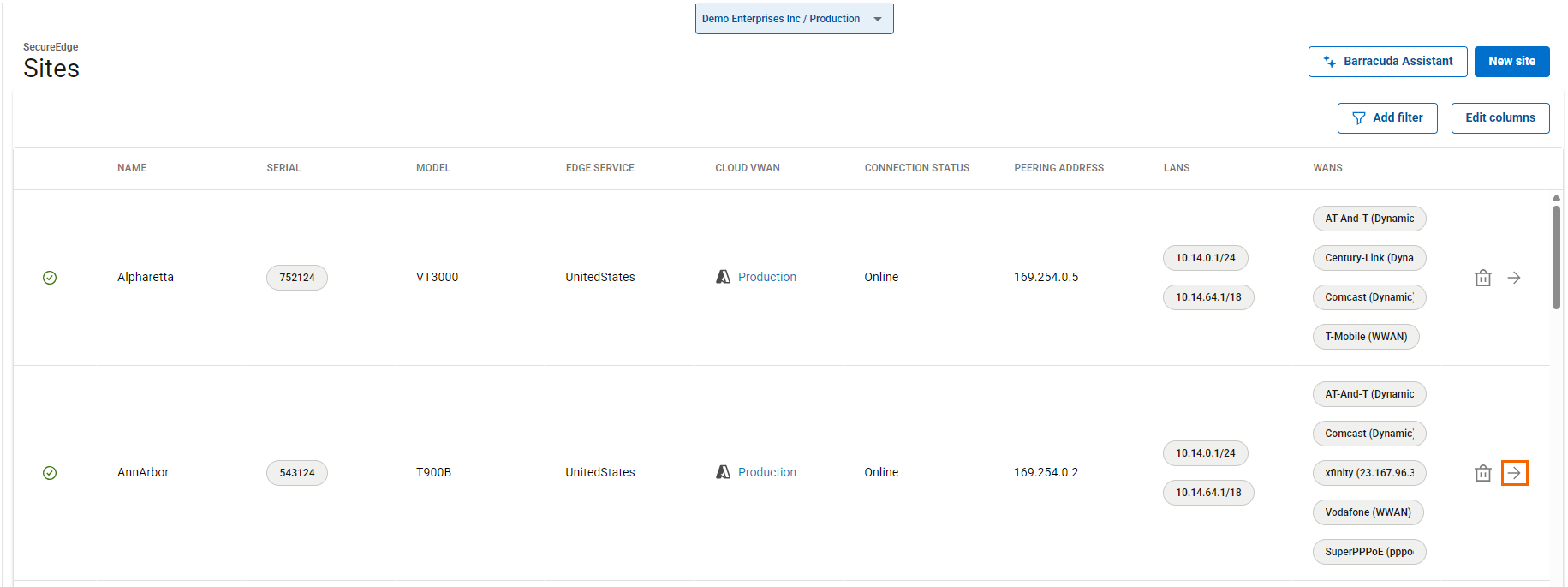
Task: Open the Barracuda Assistant
Action: (1387, 62)
